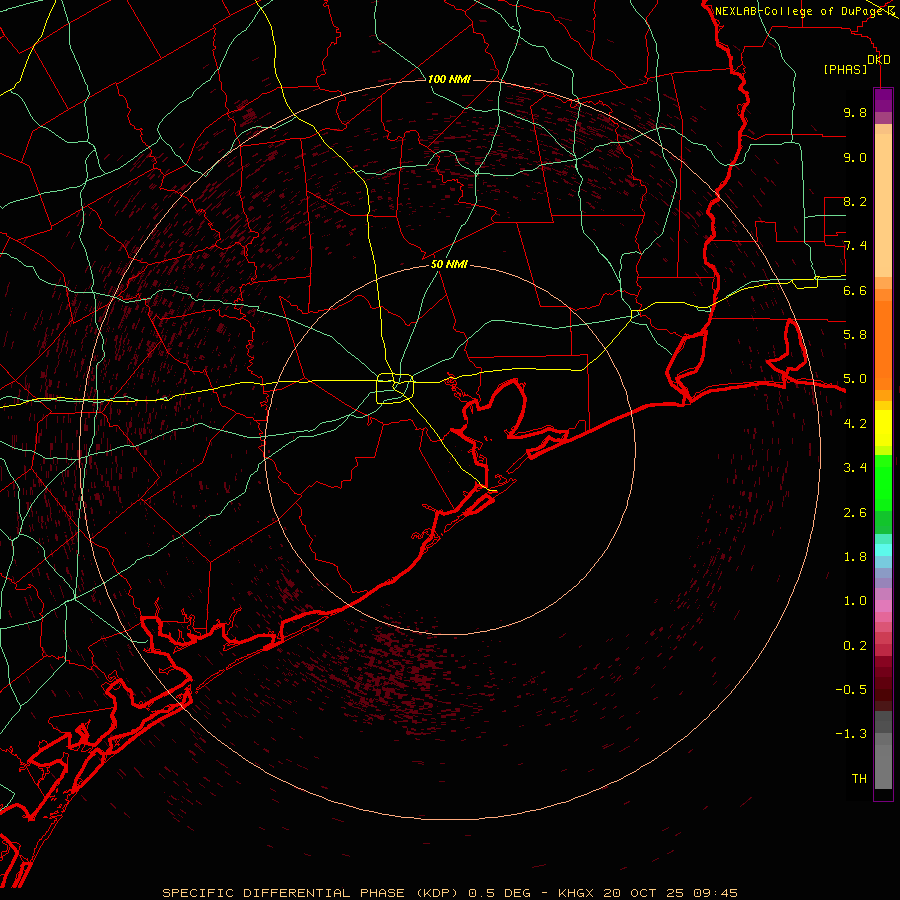Select the -1.3 scale label
This screenshot has width=900, height=900.
(851, 734)
